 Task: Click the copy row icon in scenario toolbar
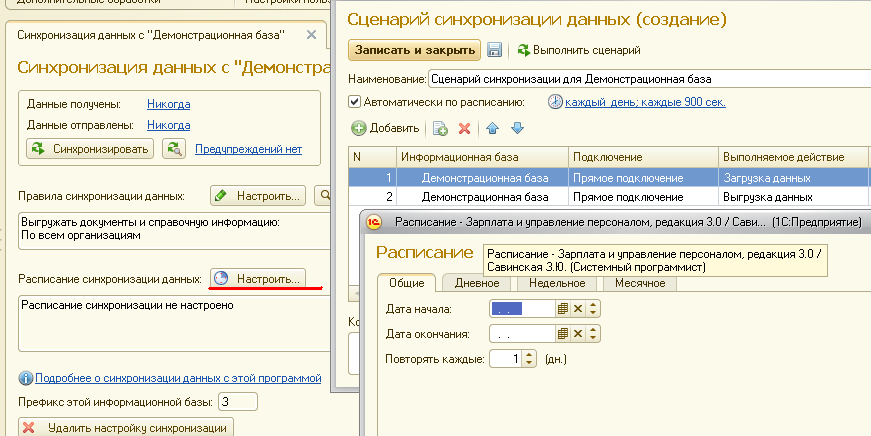point(440,128)
